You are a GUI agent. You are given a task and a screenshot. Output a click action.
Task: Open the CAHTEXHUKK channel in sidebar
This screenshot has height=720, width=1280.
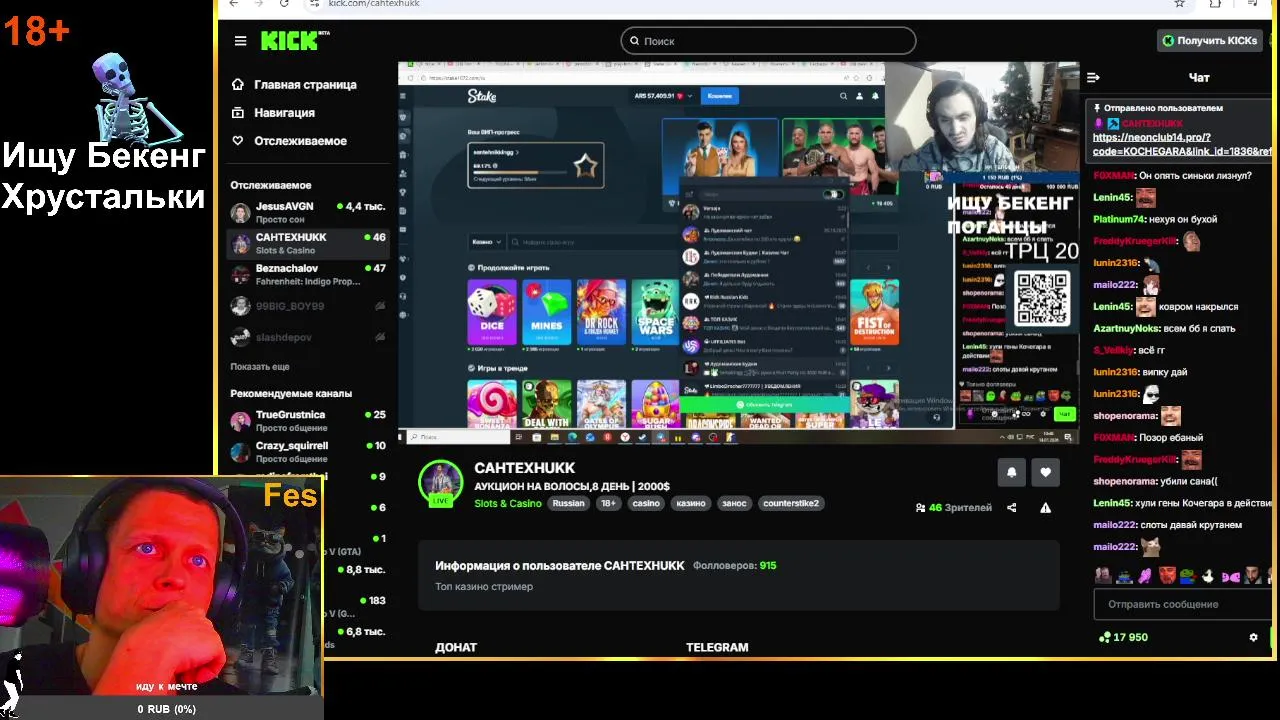[x=308, y=243]
